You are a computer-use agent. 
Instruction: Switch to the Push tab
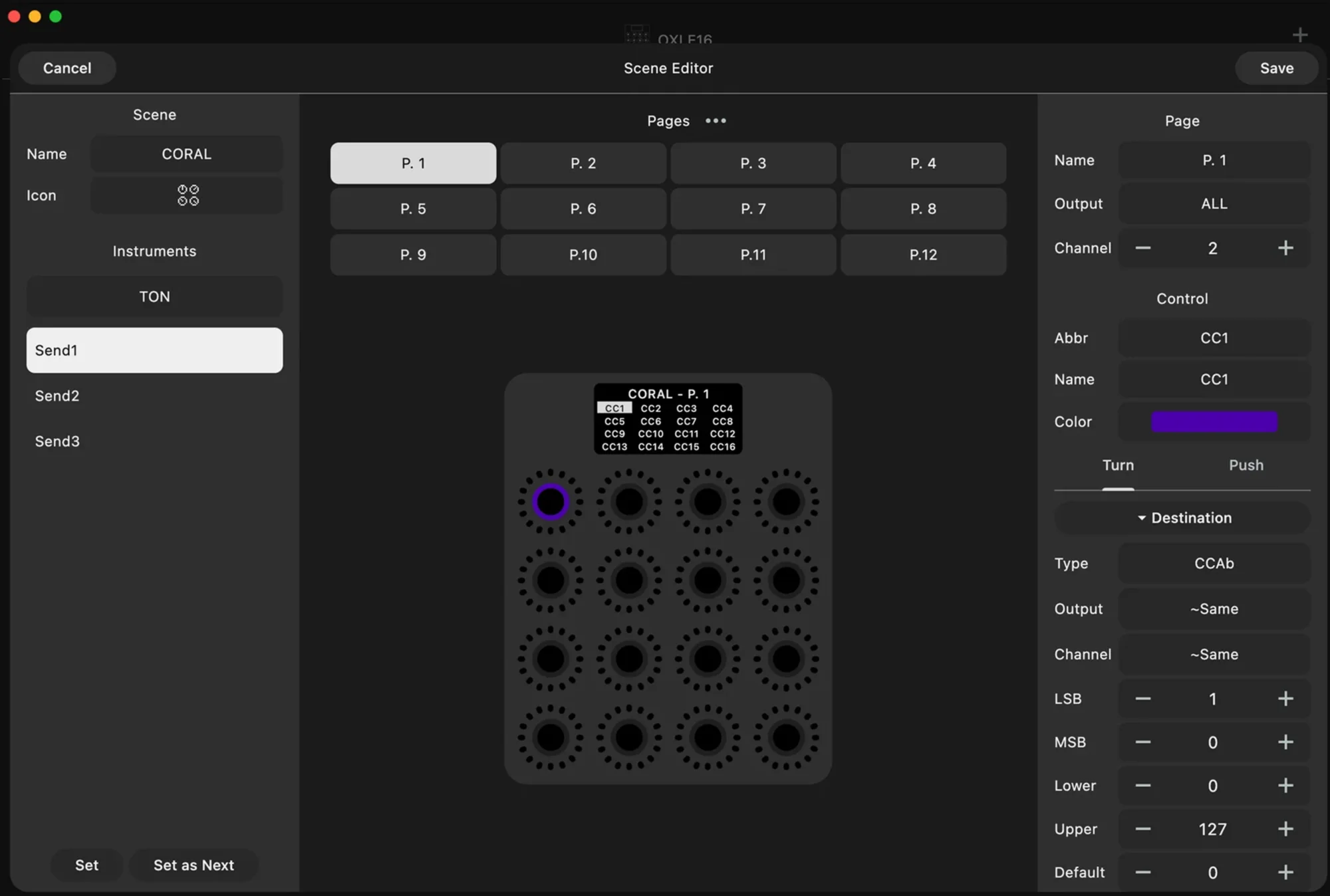point(1246,465)
